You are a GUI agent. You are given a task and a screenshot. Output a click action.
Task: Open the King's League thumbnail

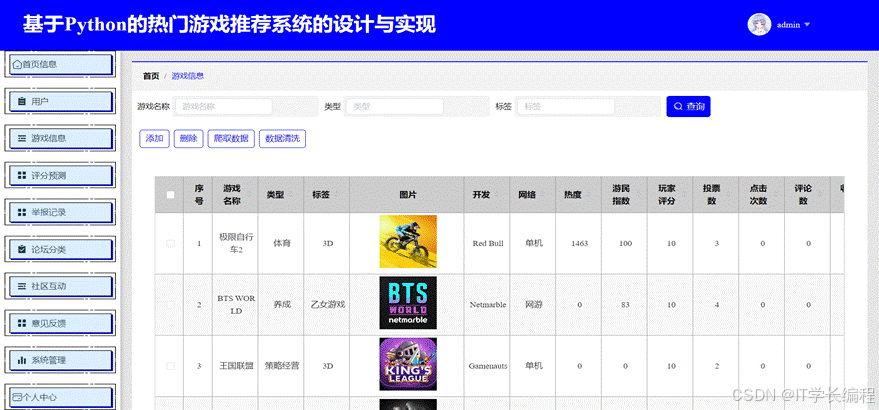click(x=408, y=364)
